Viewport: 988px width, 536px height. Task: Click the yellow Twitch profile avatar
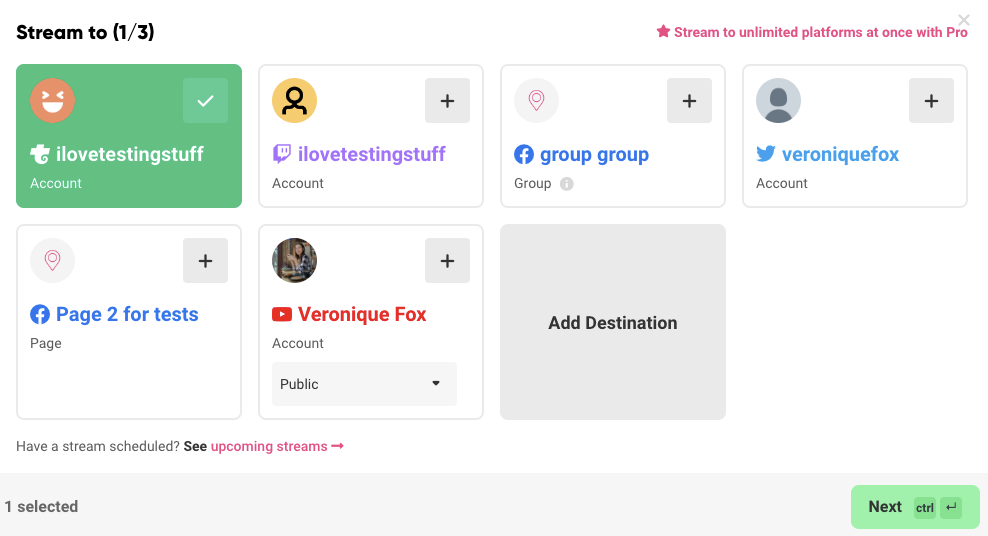coord(294,101)
